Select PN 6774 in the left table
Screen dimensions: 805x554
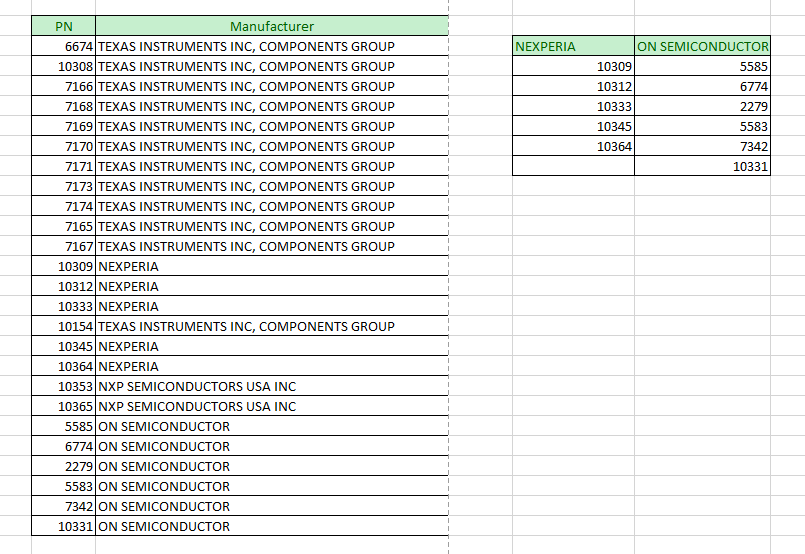click(x=64, y=447)
